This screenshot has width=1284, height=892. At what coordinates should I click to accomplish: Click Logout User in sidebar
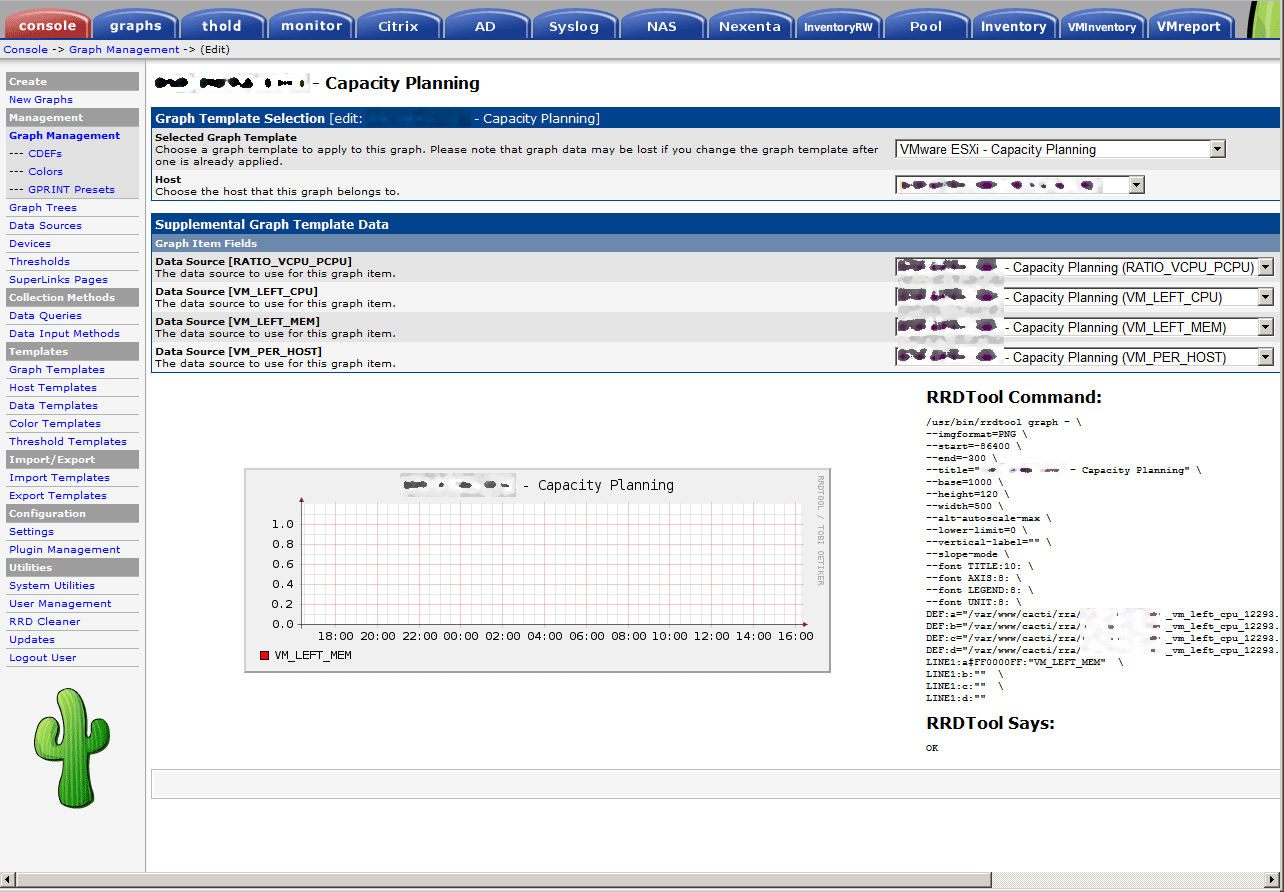click(42, 658)
